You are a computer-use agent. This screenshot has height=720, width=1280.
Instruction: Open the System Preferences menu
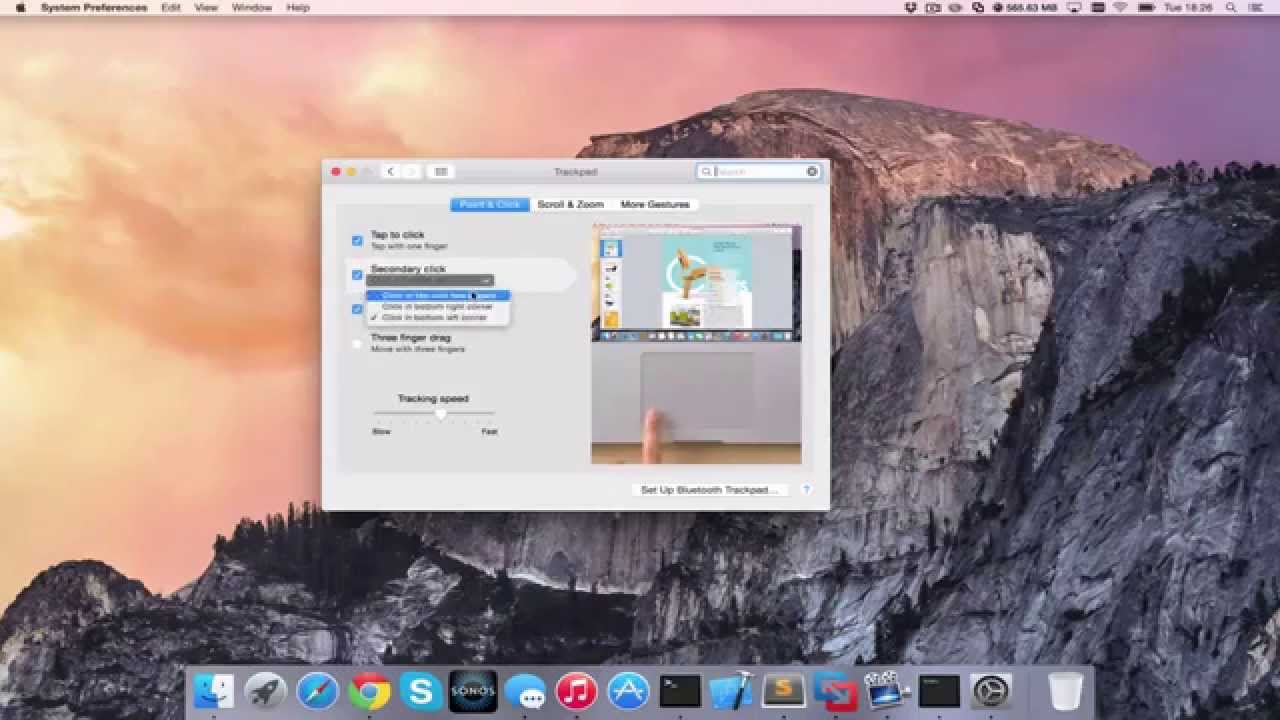(x=94, y=7)
